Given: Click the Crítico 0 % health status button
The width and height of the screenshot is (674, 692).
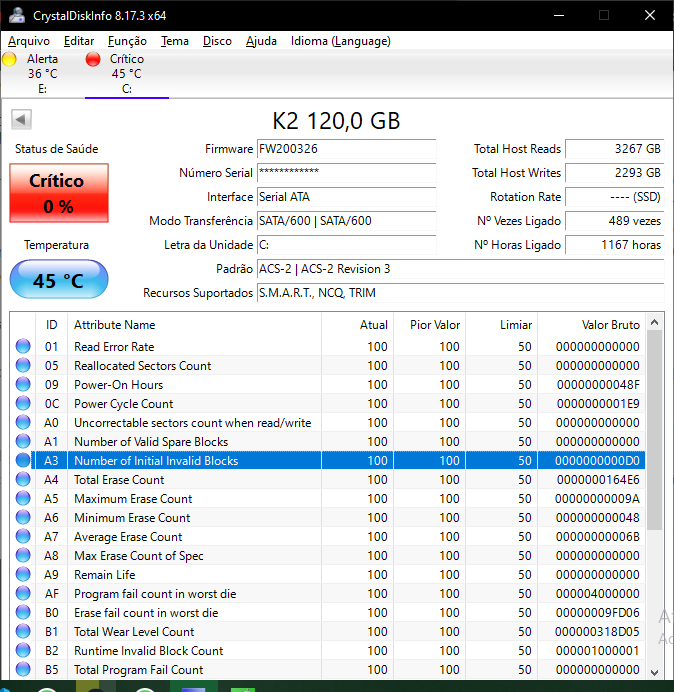Looking at the screenshot, I should coord(59,193).
